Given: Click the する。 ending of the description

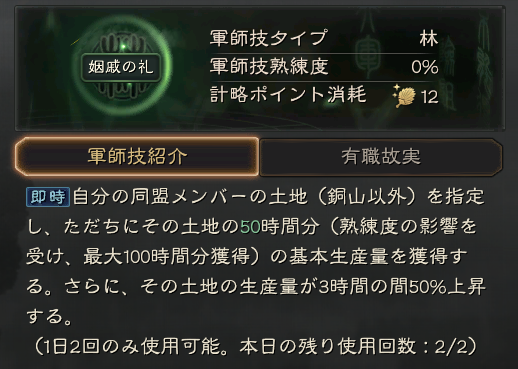Looking at the screenshot, I should [x=49, y=317].
